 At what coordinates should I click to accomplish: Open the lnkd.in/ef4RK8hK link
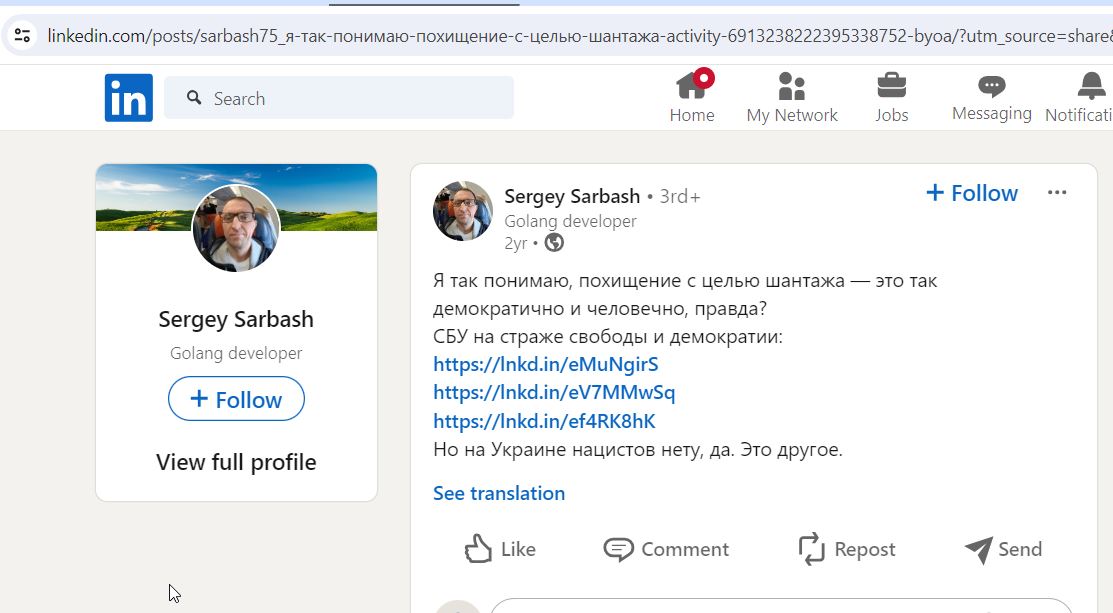pos(544,421)
